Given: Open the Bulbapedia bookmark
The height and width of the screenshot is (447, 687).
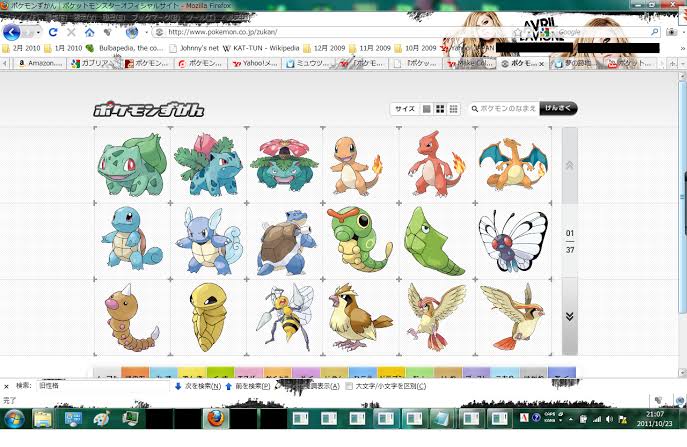Looking at the screenshot, I should pos(125,48).
